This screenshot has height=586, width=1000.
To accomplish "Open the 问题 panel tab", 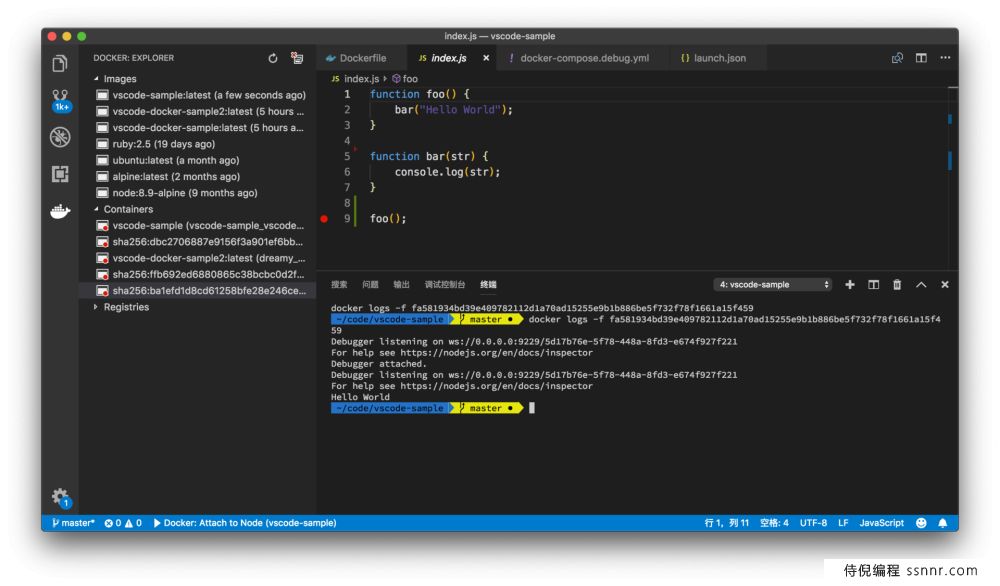I will [x=370, y=285].
